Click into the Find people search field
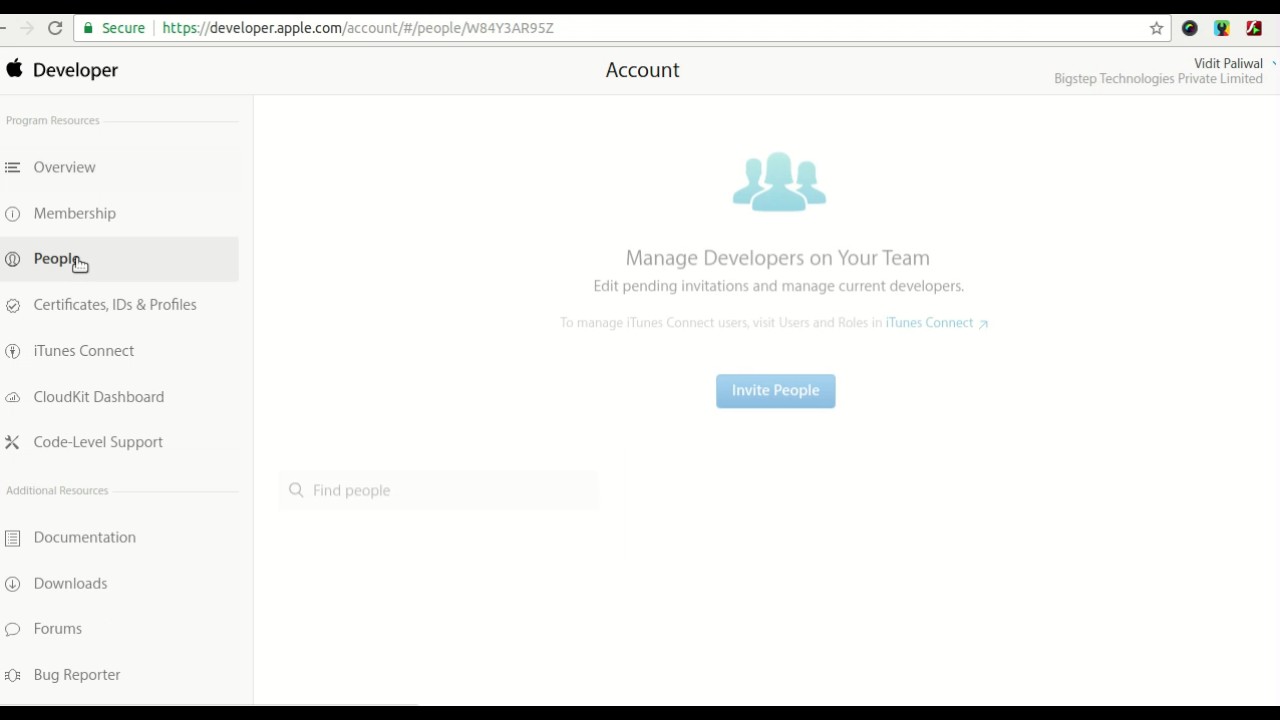This screenshot has height=720, width=1280. pos(439,490)
